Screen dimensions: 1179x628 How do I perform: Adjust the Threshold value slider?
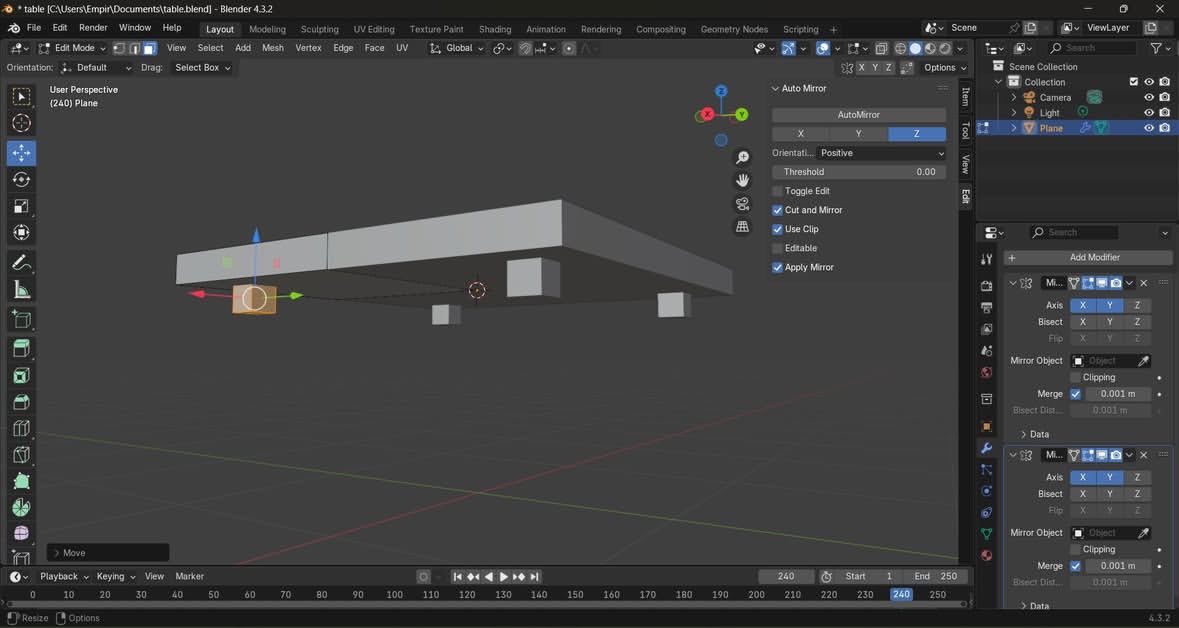(x=859, y=172)
